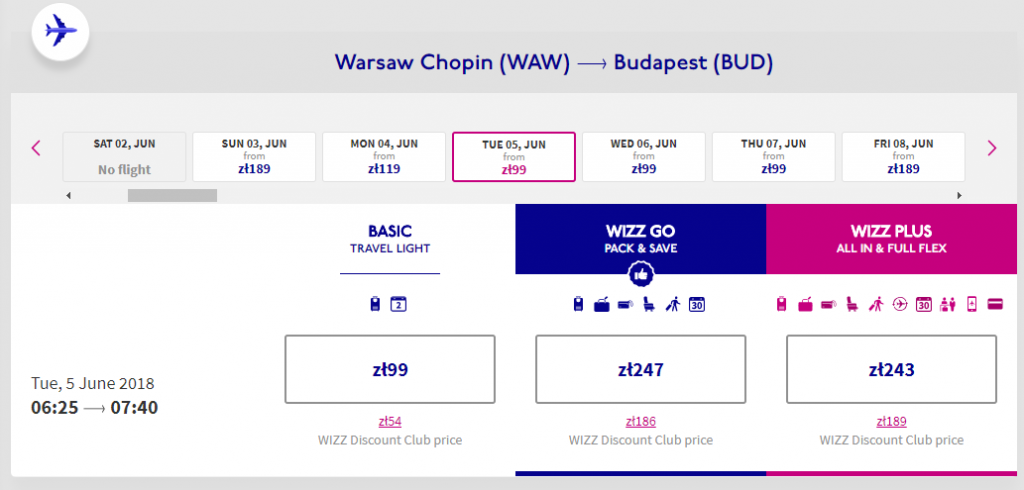The image size is (1024, 490).
Task: Click the BASIC calendar icon showing 2
Action: (398, 304)
